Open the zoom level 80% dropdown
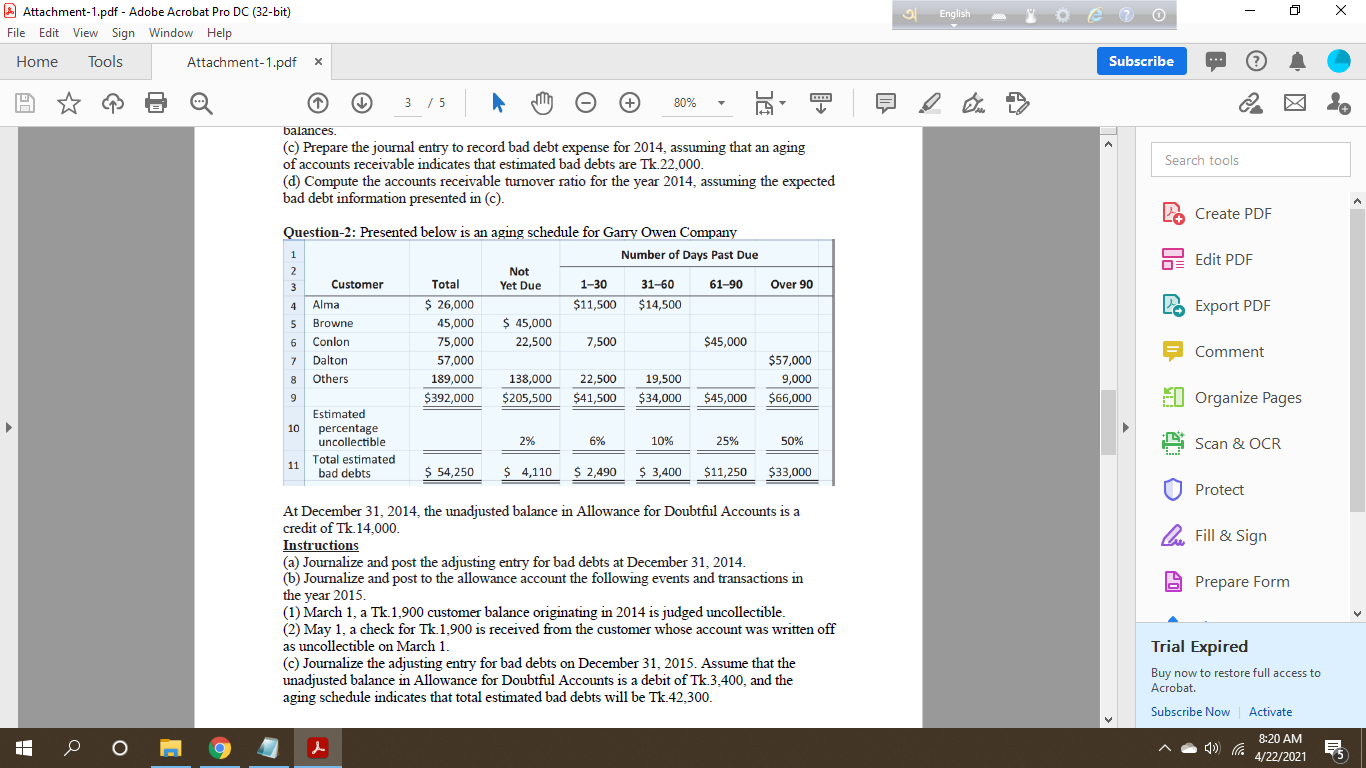Image resolution: width=1366 pixels, height=768 pixels. (x=698, y=103)
